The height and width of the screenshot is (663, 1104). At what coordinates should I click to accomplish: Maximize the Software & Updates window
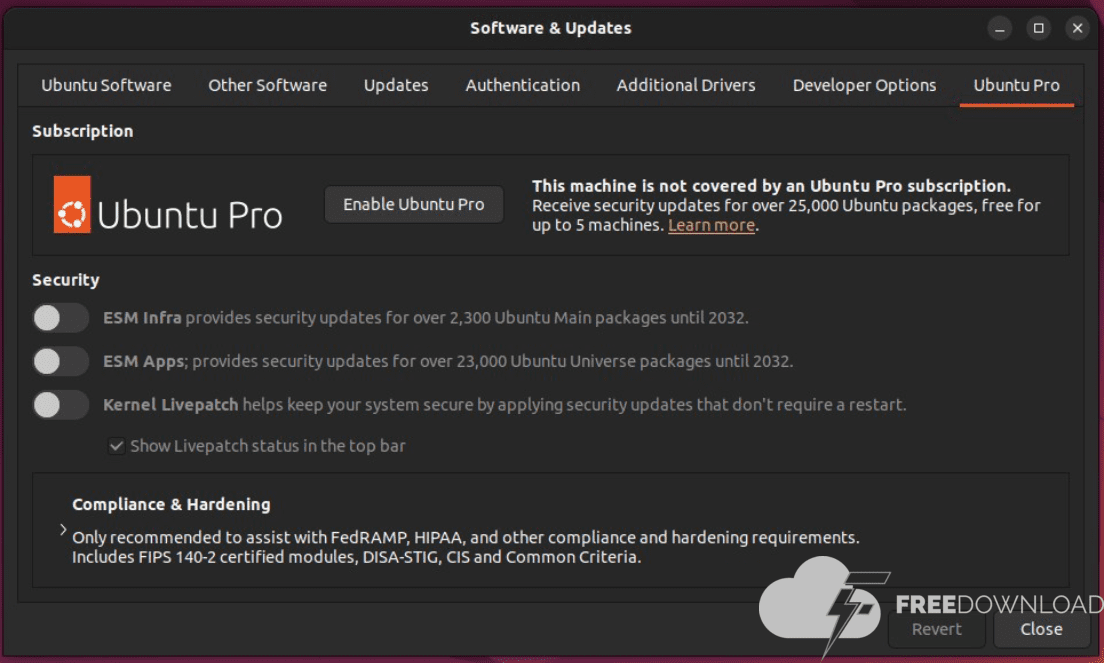point(1038,28)
